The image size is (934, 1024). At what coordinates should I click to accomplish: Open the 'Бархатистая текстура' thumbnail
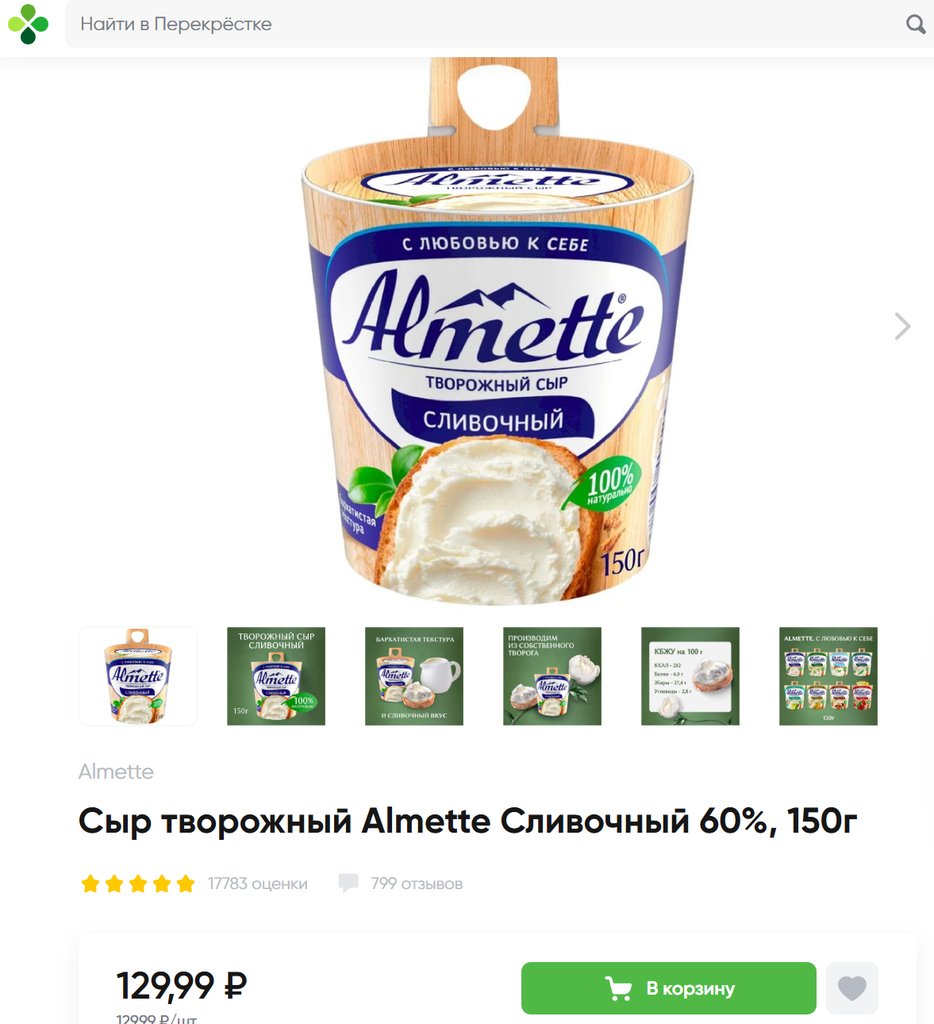coord(414,676)
